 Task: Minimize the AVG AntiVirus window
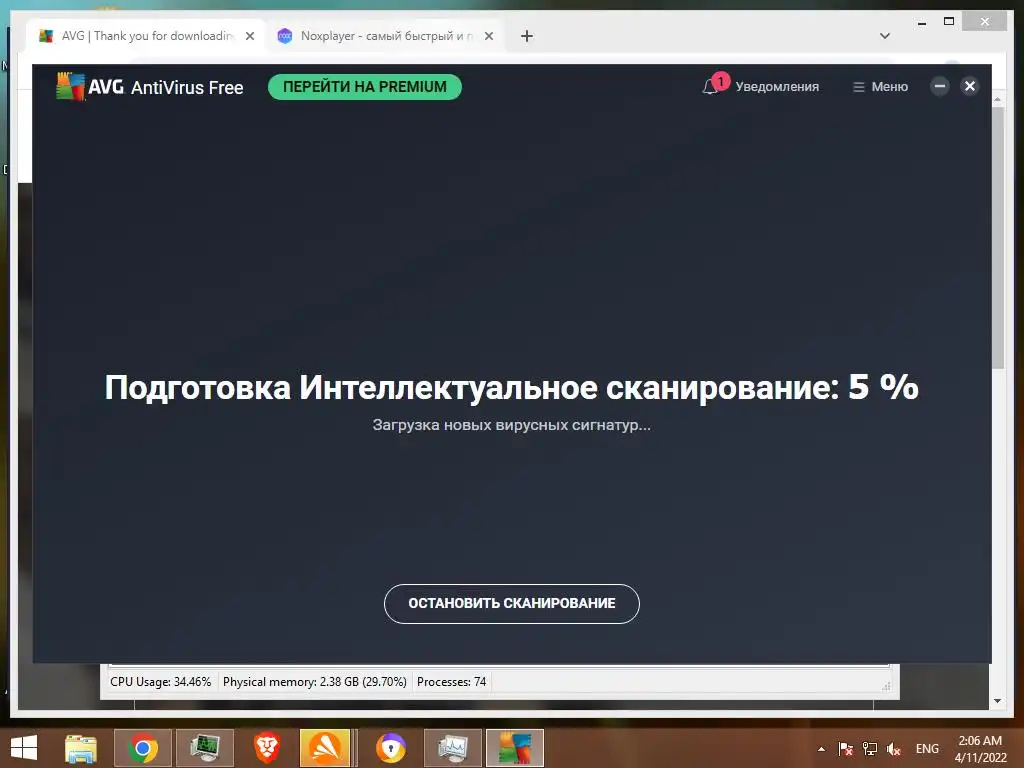coord(939,86)
